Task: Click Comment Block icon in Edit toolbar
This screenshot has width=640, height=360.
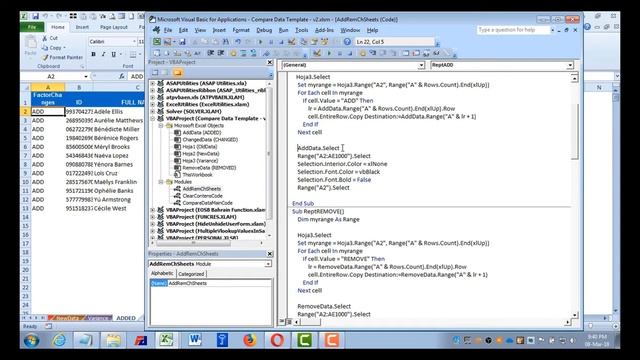Action: click(x=243, y=53)
